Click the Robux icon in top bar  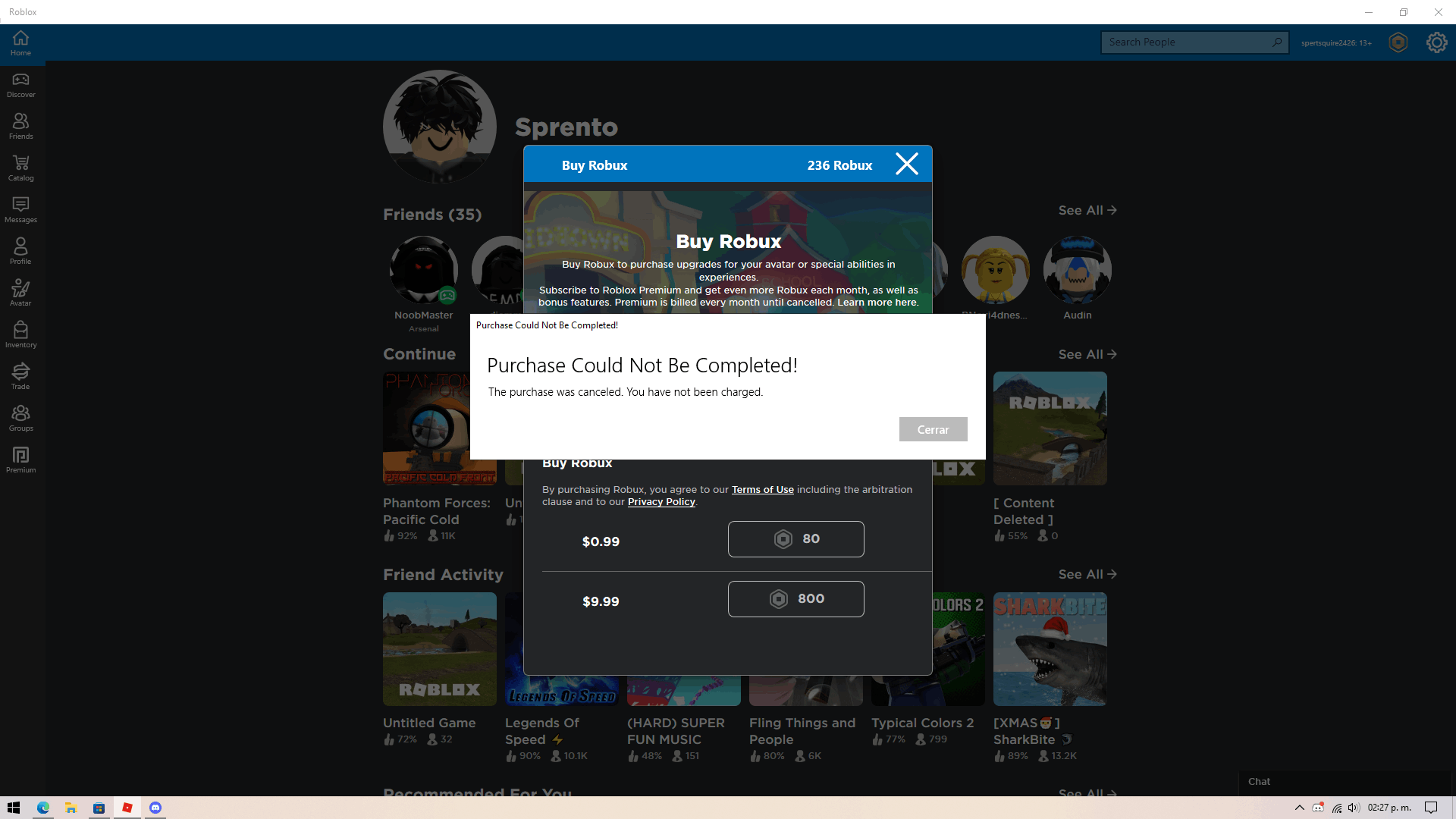coord(1398,42)
